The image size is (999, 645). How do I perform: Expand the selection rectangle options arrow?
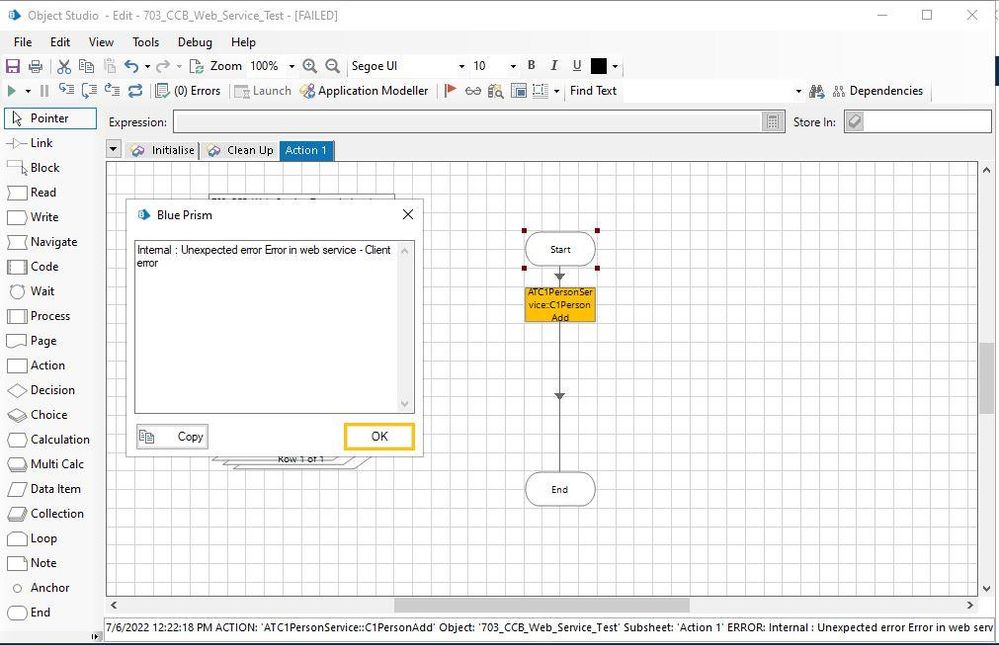point(557,91)
